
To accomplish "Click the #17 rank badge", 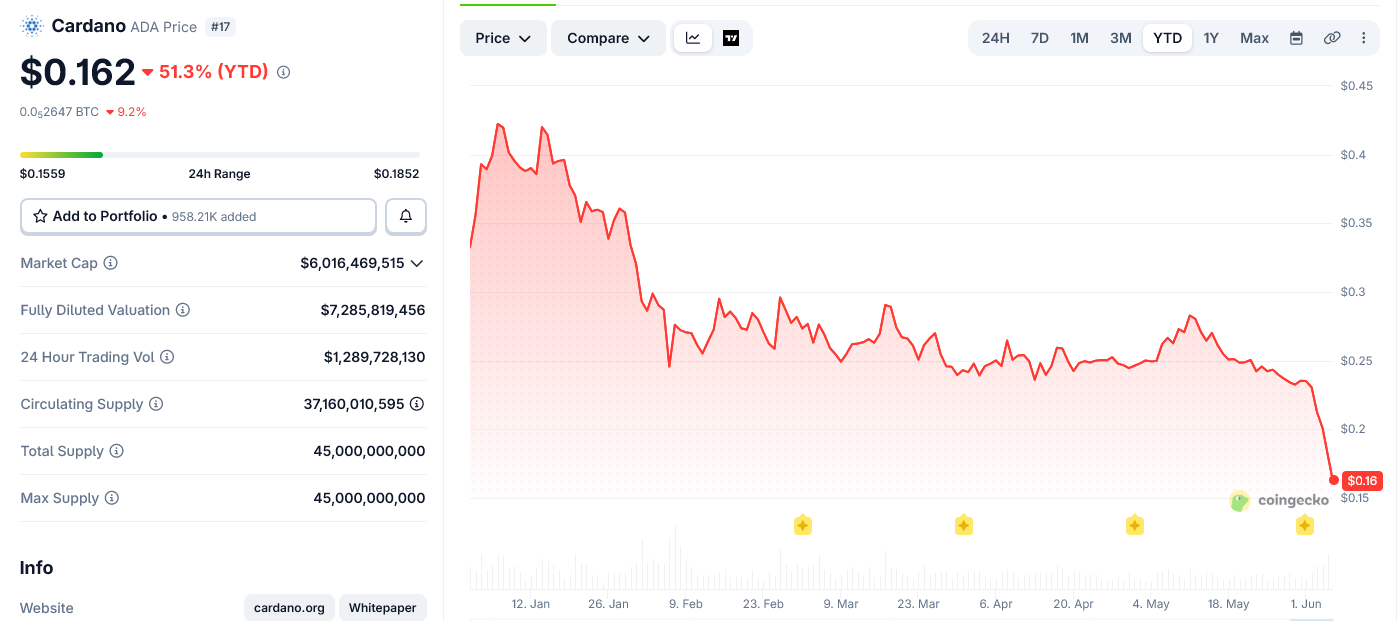I will pos(220,27).
